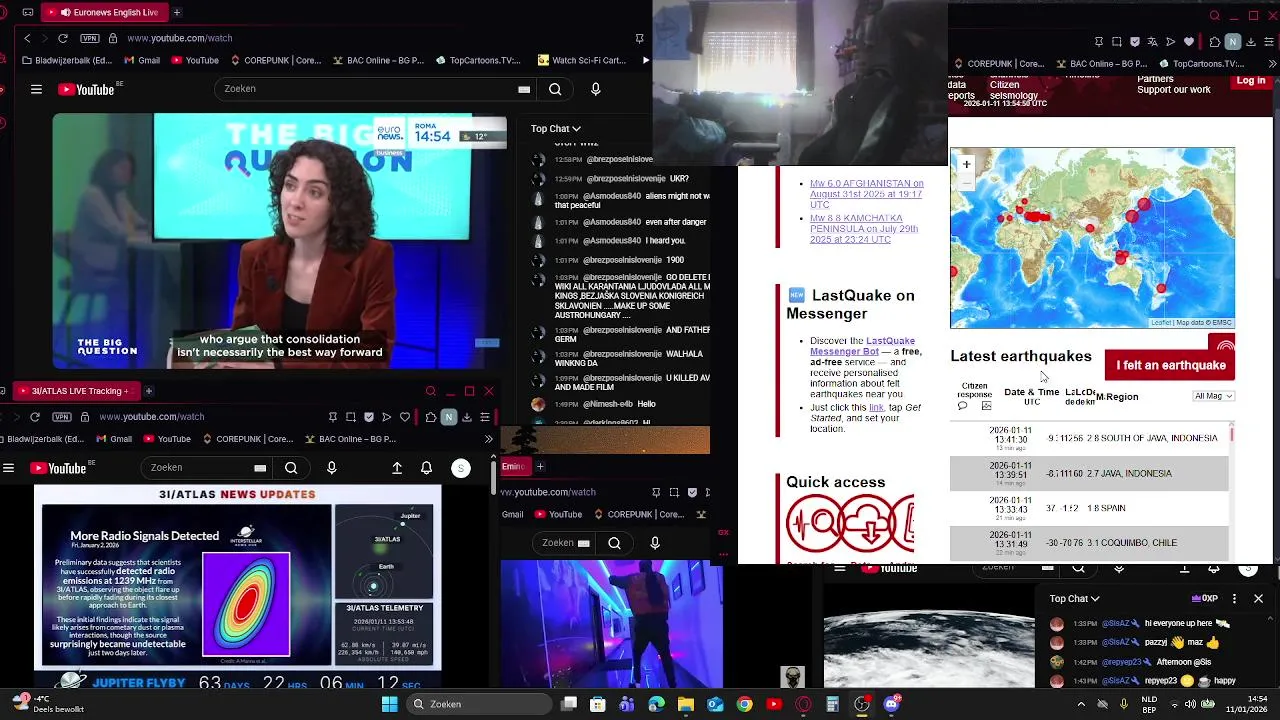Screen dimensions: 1280x720
Task: Add new tab beside Eminem tab
Action: pos(540,466)
